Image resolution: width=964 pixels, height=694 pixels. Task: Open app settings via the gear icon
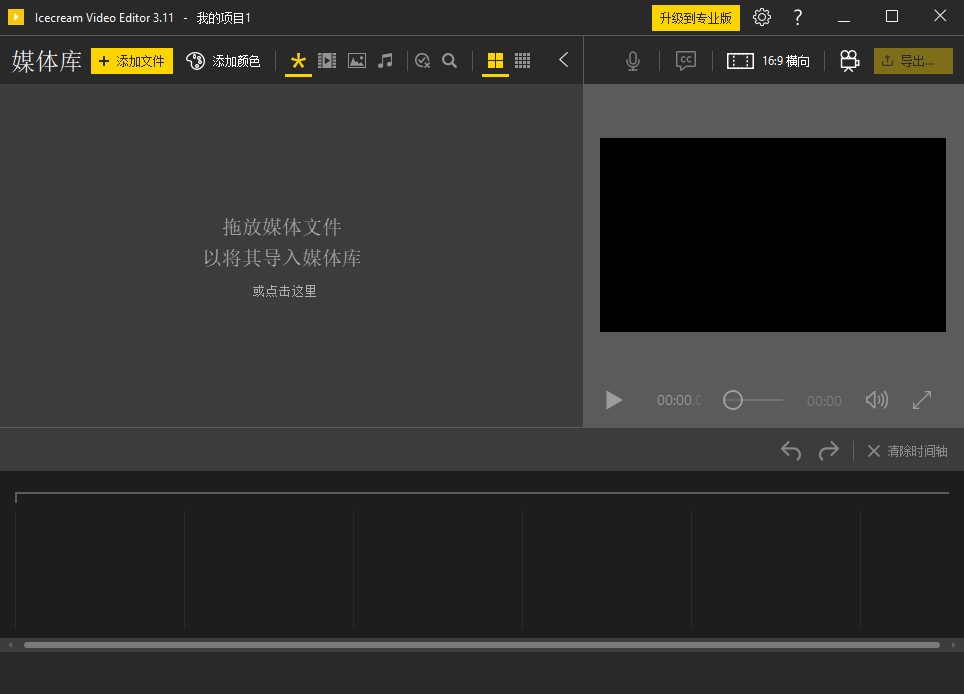click(762, 17)
